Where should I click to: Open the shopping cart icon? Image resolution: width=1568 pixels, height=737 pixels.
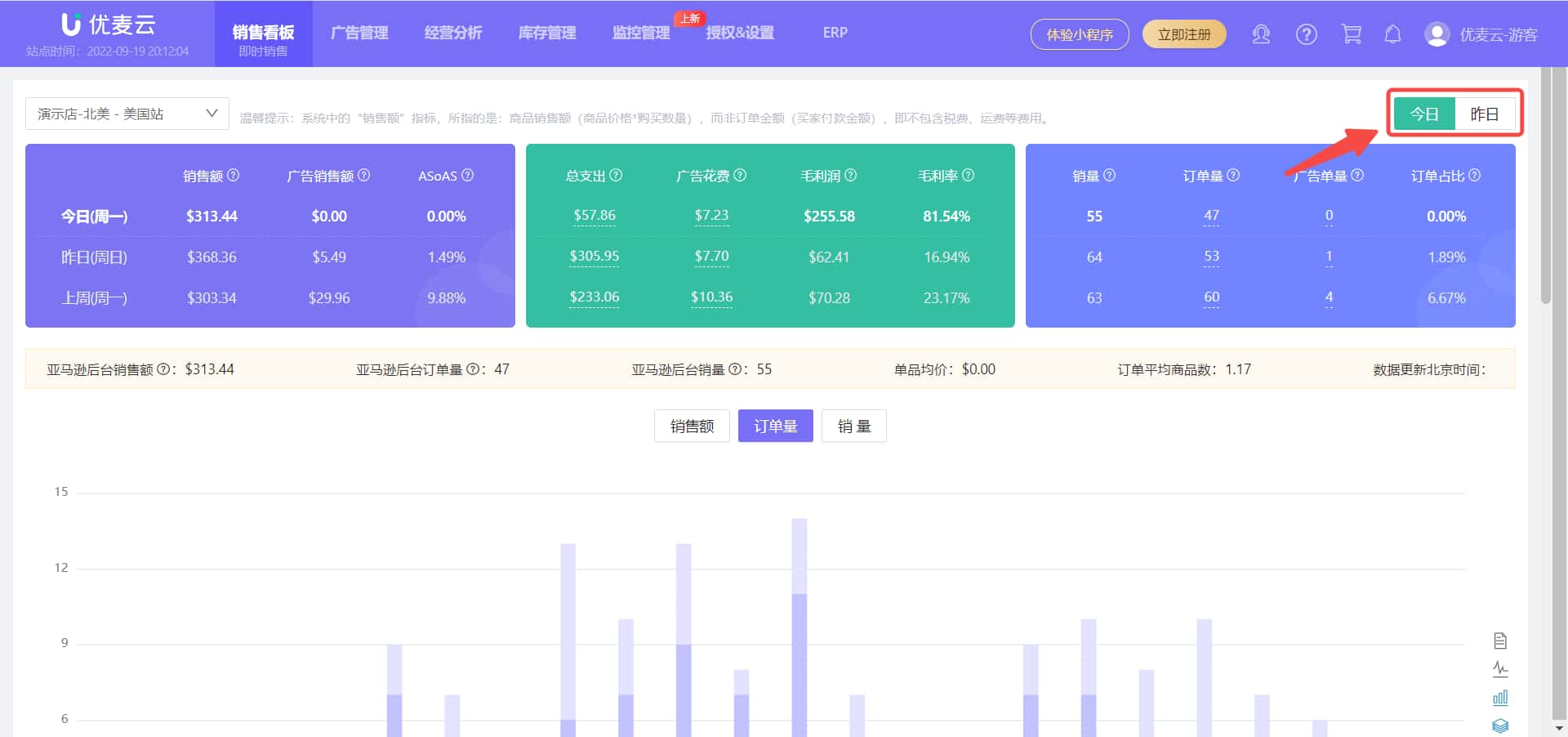tap(1352, 34)
